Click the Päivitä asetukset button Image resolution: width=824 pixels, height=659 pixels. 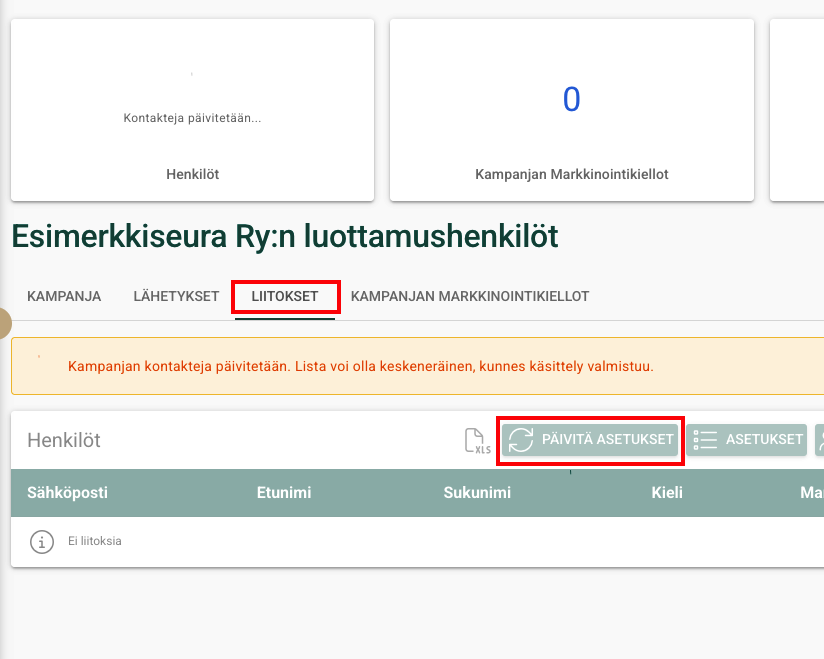click(x=590, y=440)
